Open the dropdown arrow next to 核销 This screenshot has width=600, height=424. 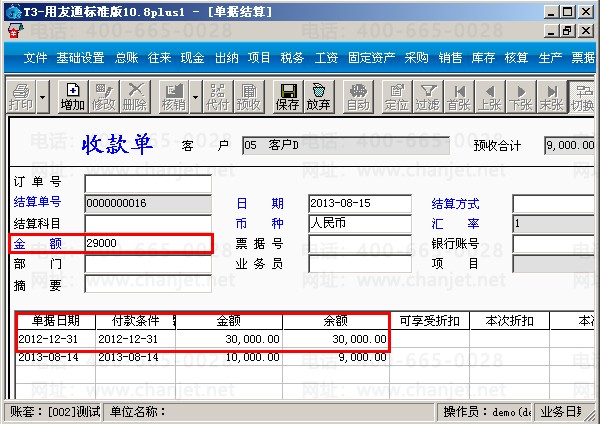pyautogui.click(x=196, y=97)
